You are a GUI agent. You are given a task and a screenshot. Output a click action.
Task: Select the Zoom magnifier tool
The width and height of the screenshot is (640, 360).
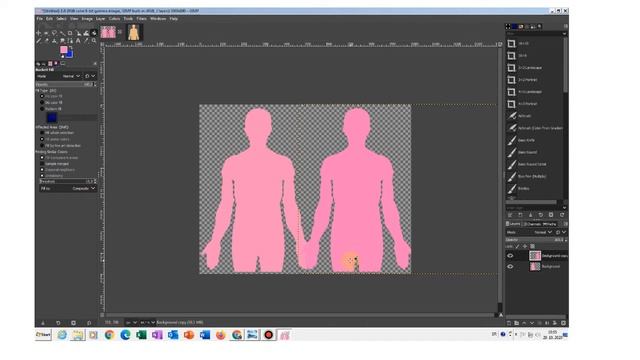[x=93, y=41]
